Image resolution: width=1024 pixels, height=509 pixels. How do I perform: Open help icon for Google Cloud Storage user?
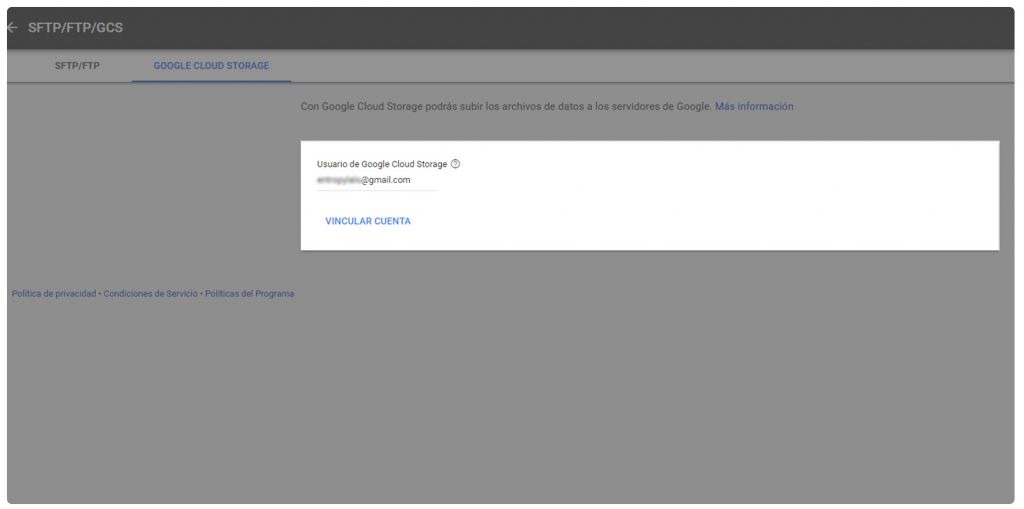point(456,165)
